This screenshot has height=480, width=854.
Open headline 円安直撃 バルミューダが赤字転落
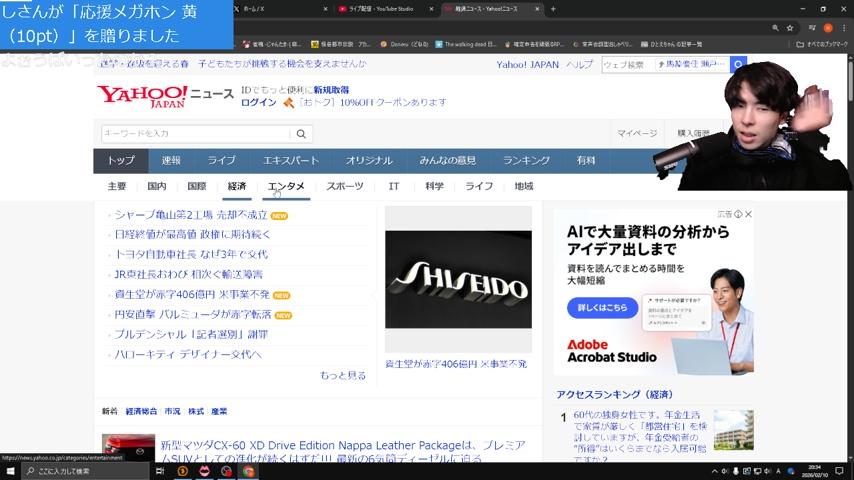pos(193,315)
